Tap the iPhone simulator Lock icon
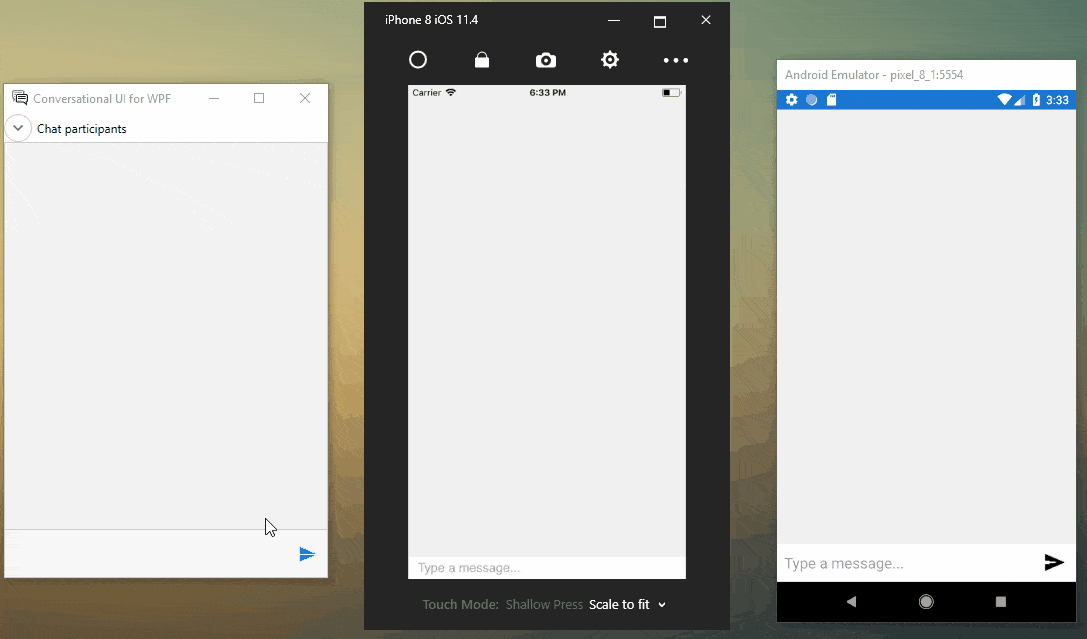 482,60
